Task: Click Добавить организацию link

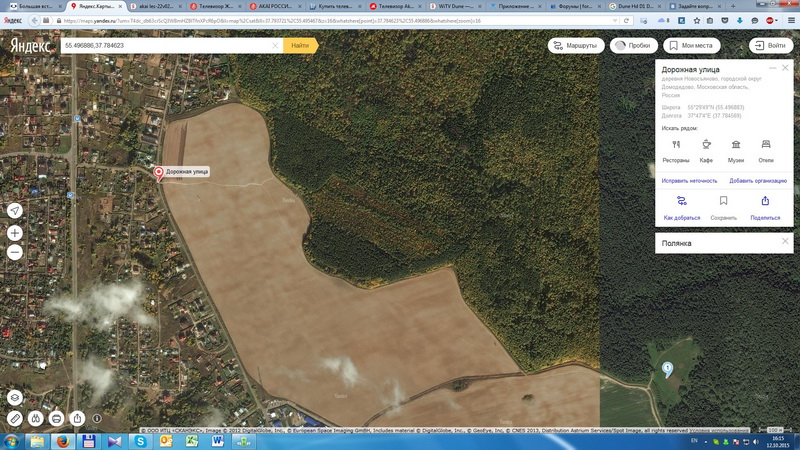Action: 758,180
